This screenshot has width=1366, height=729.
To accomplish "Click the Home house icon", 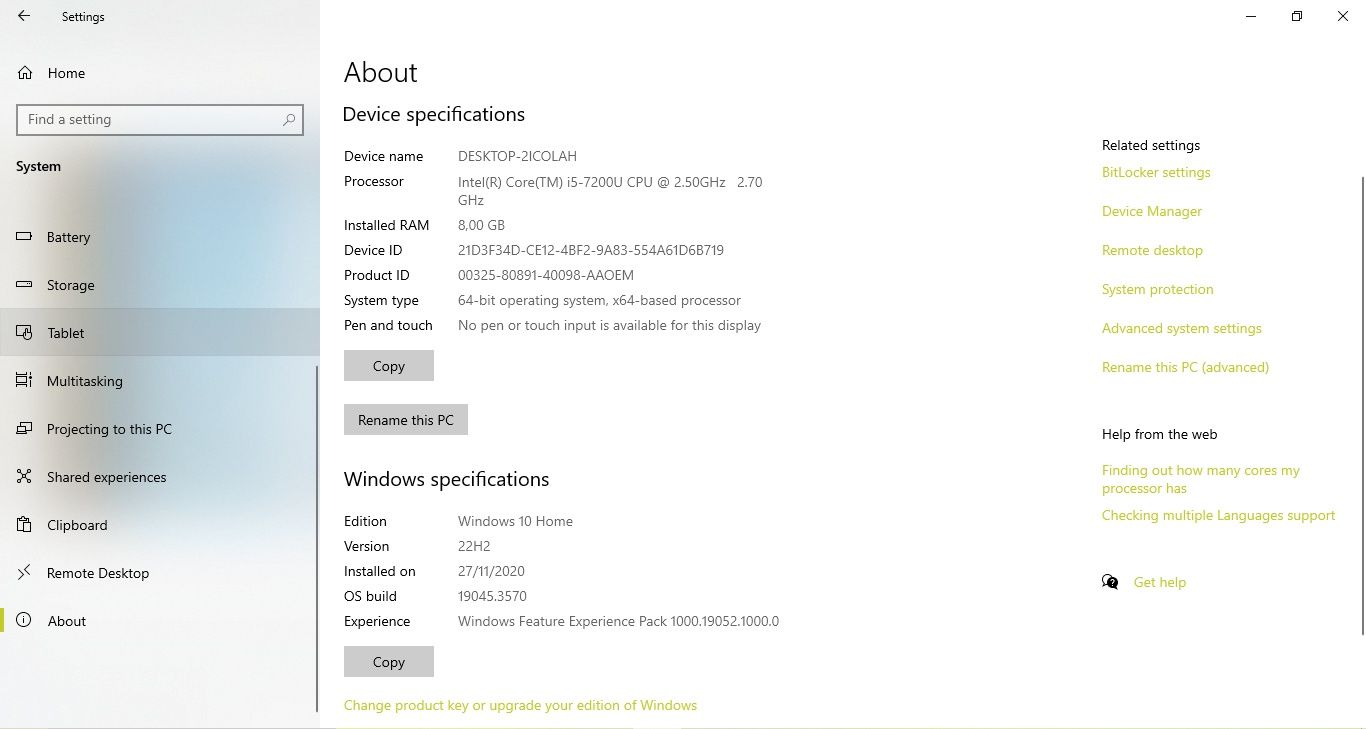I will click(25, 73).
